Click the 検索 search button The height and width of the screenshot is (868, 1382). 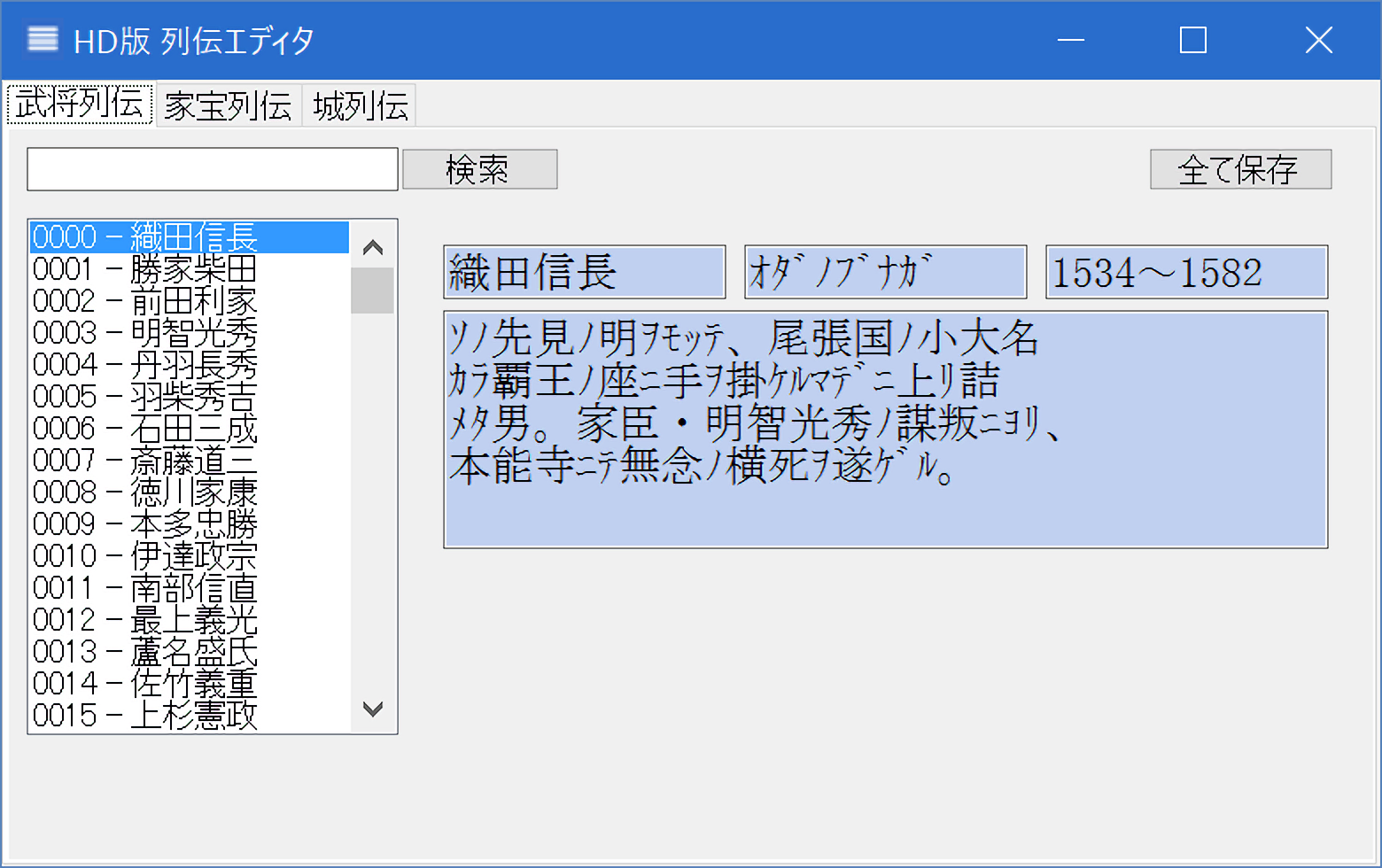(x=479, y=169)
